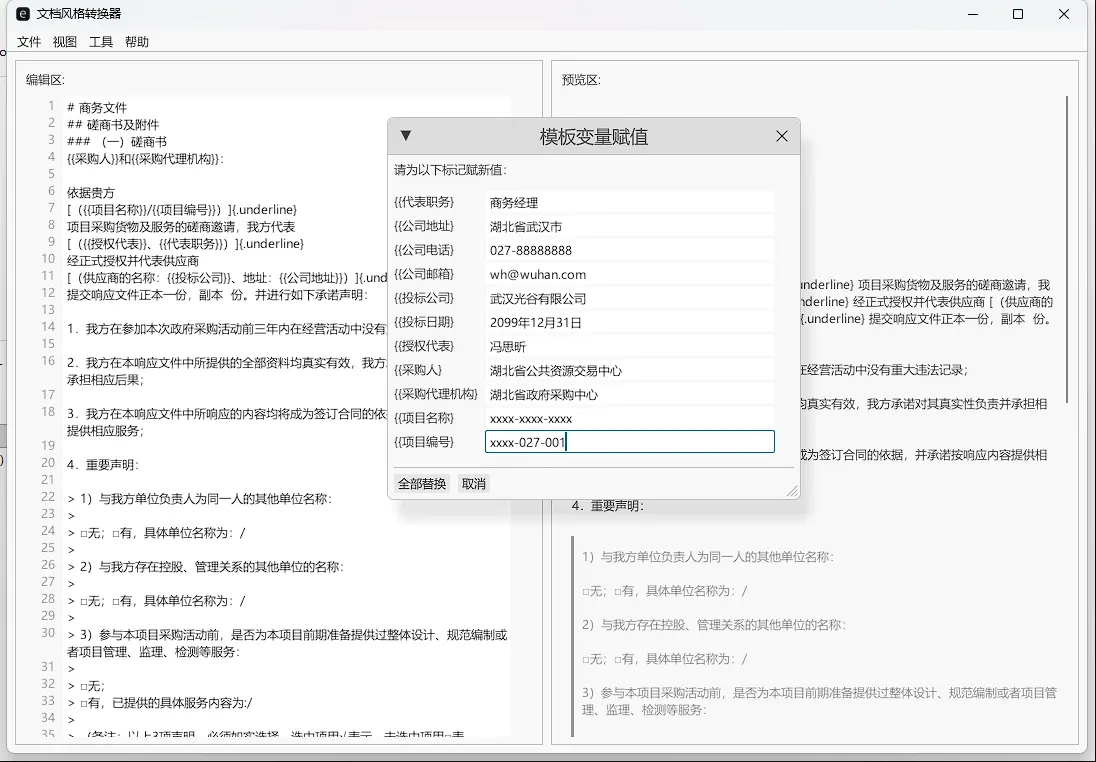Click the 代表职务 value field showing 商务经理

point(629,202)
